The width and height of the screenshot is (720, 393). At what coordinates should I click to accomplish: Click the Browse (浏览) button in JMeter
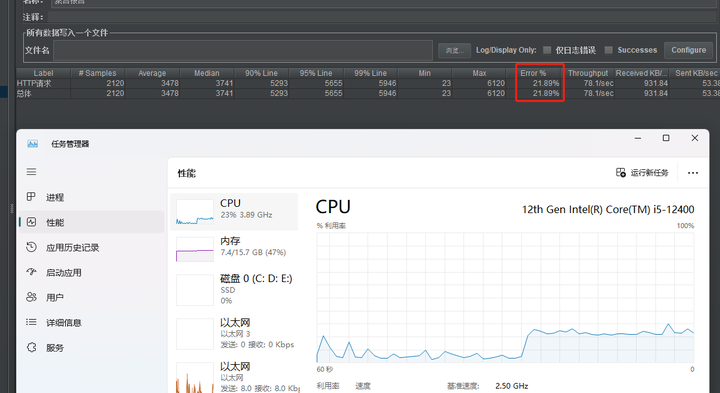point(454,51)
